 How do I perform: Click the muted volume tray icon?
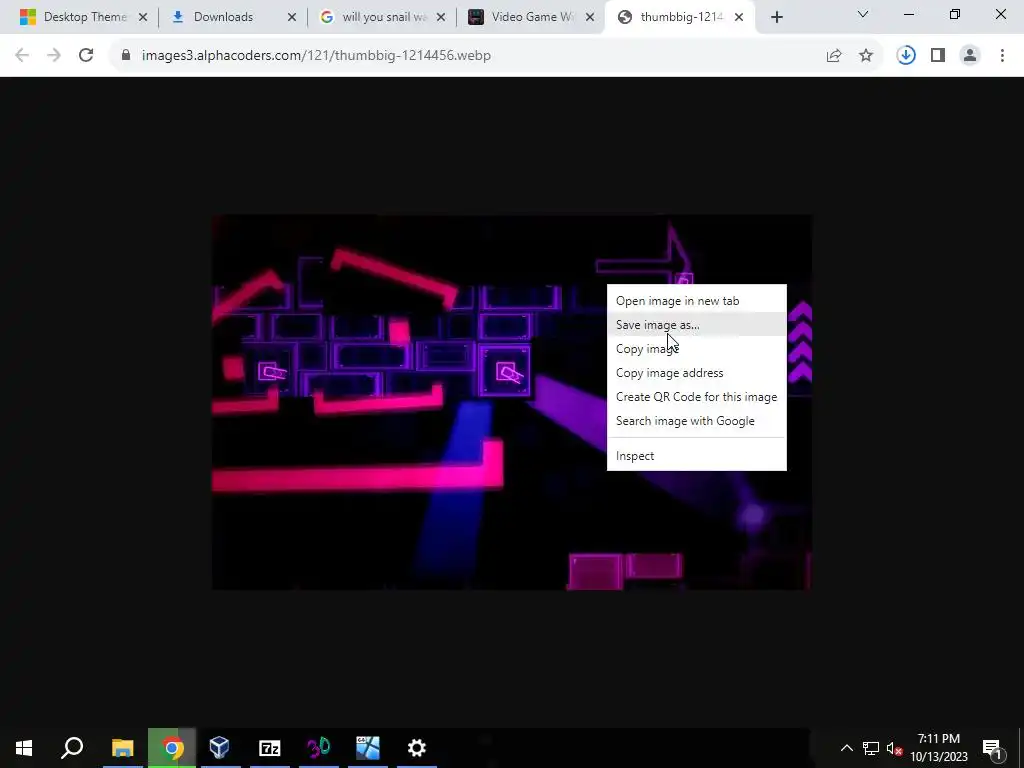tap(894, 748)
